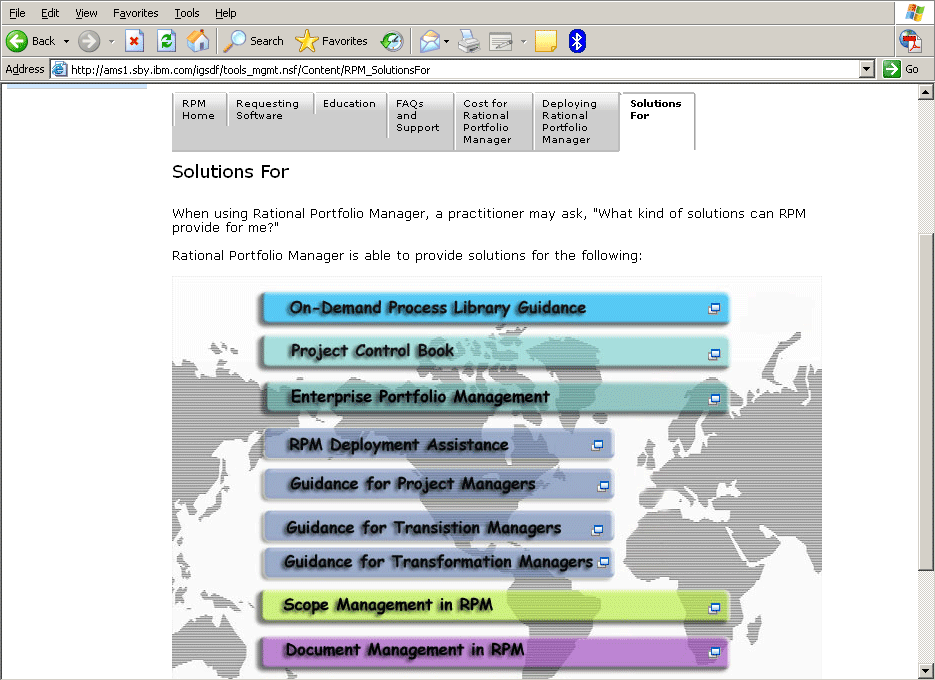Print the page with printer icon
The image size is (935, 680).
coord(469,41)
